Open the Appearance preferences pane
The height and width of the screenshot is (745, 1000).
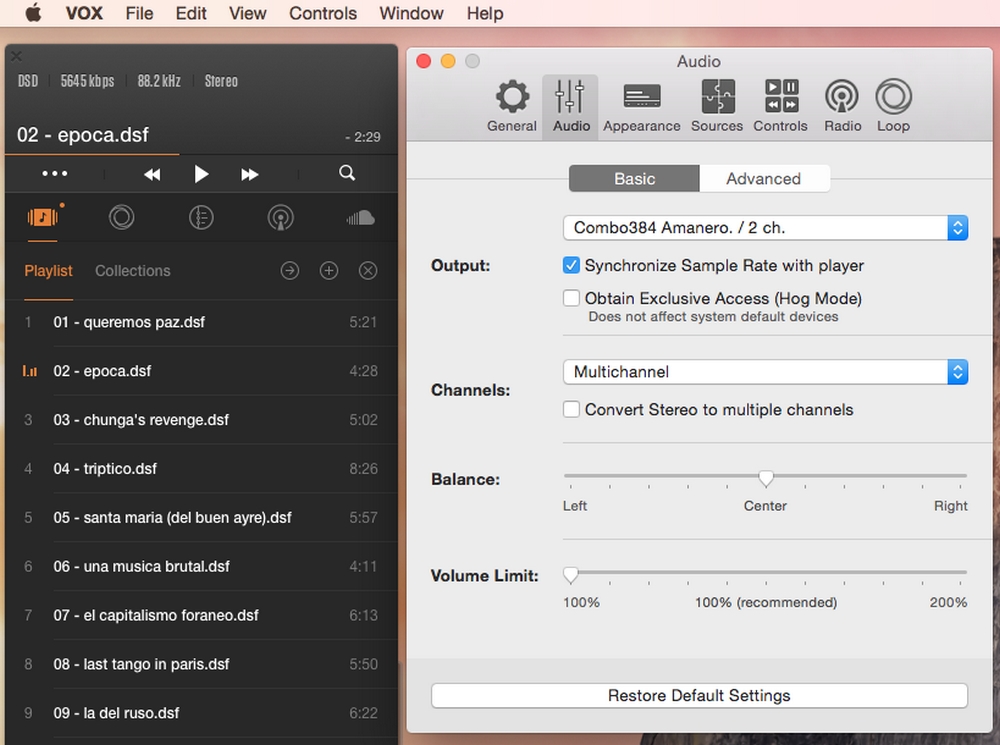click(641, 107)
